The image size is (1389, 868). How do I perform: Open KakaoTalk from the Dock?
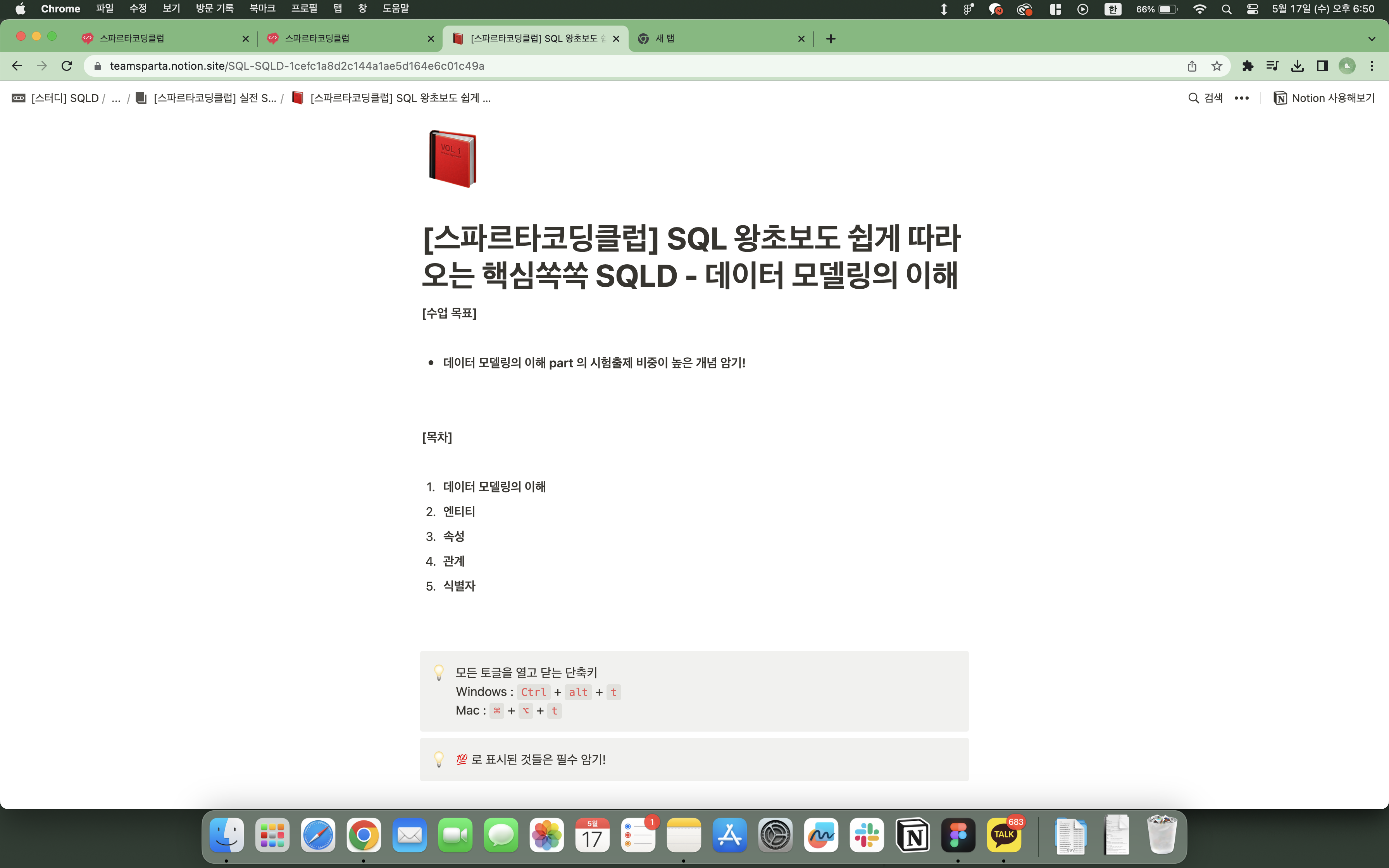(x=1004, y=835)
